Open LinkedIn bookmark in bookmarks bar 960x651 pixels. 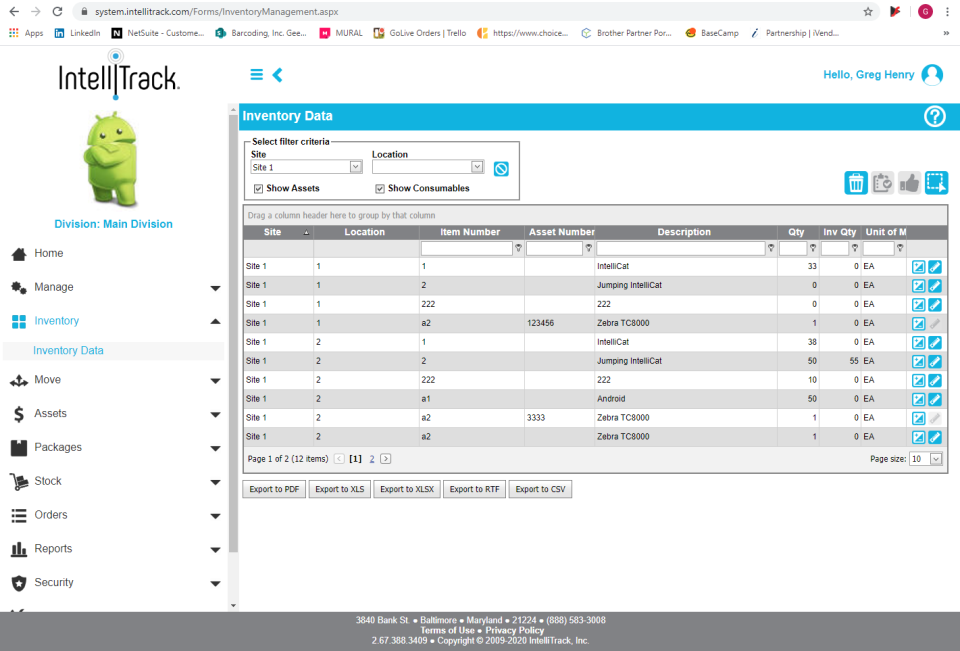pyautogui.click(x=77, y=33)
